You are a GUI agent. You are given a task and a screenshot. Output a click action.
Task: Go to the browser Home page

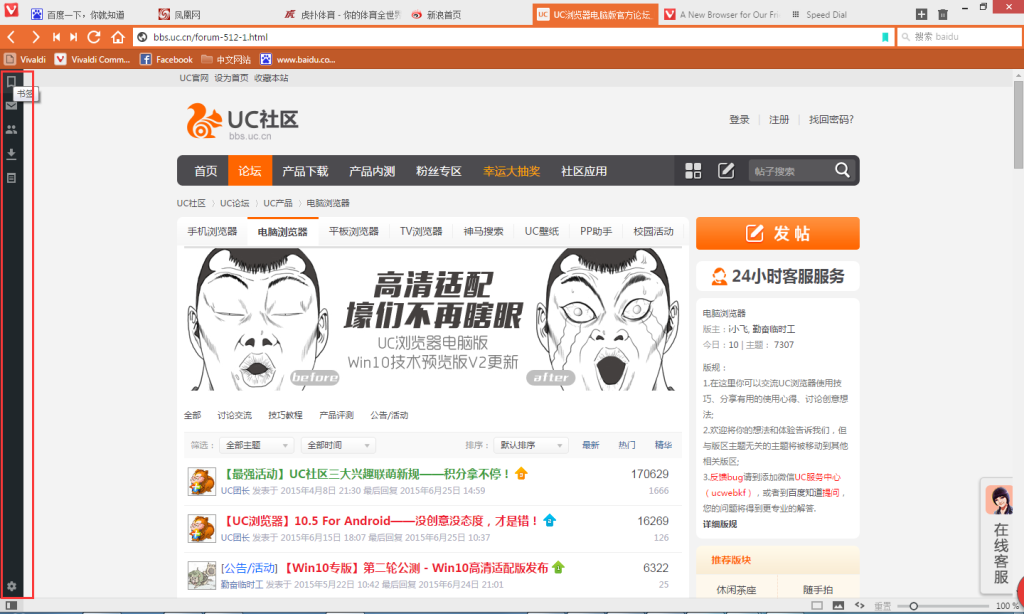tap(118, 37)
